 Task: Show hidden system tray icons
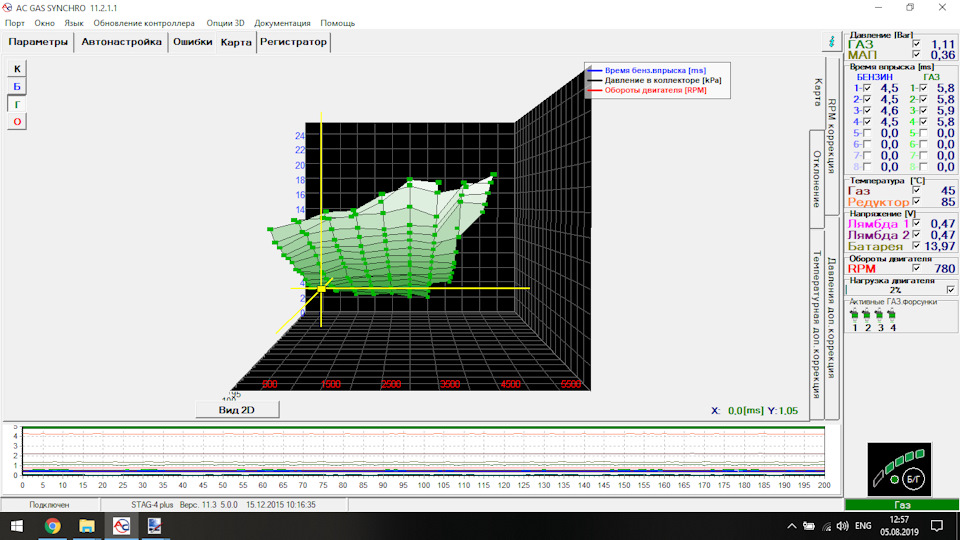pos(792,526)
